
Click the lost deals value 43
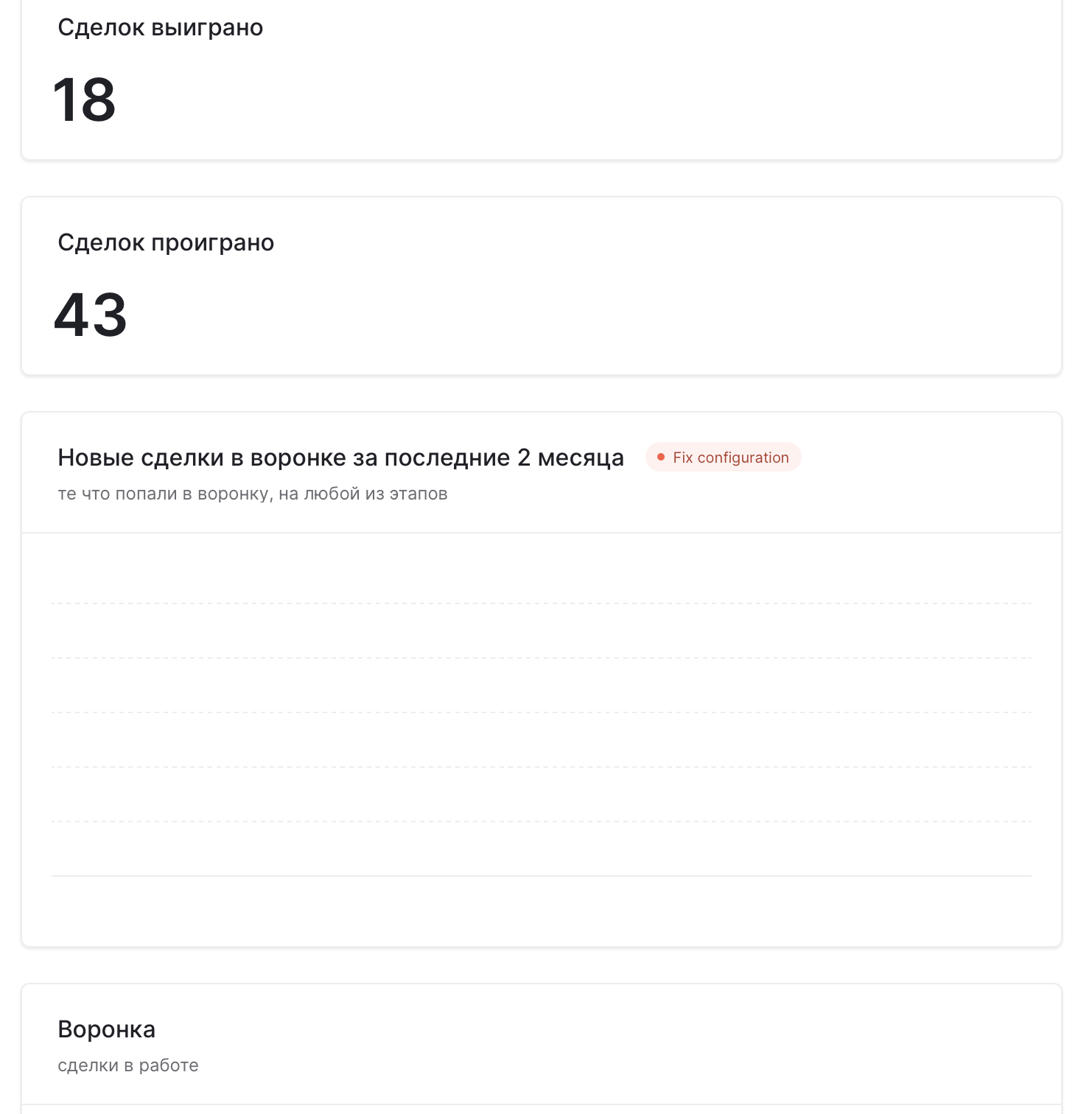91,315
